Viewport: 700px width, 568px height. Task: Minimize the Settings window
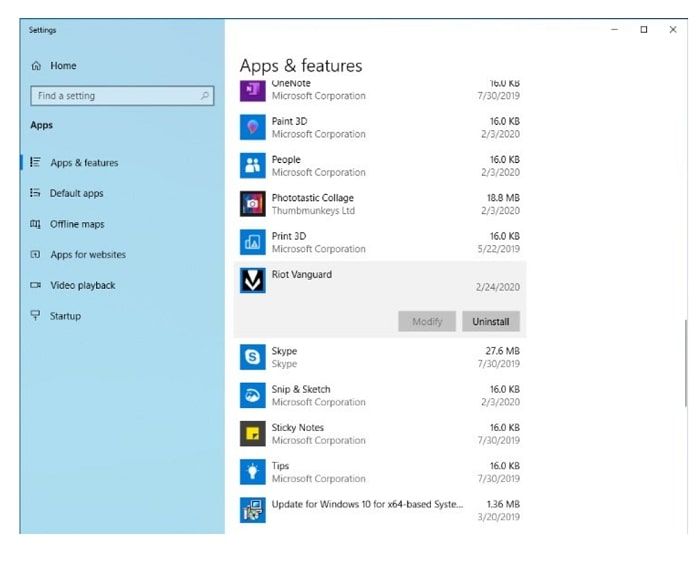coord(615,29)
